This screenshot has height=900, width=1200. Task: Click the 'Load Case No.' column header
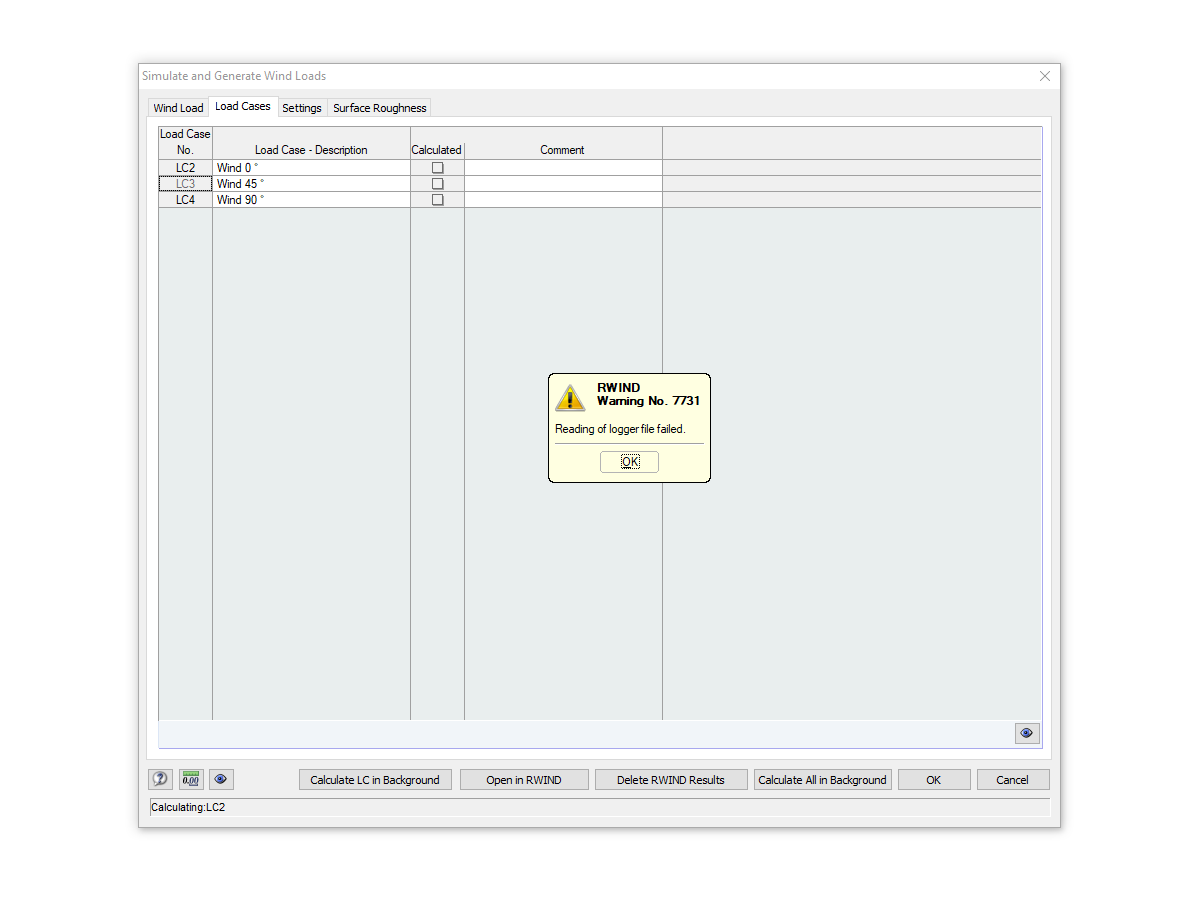click(x=186, y=142)
